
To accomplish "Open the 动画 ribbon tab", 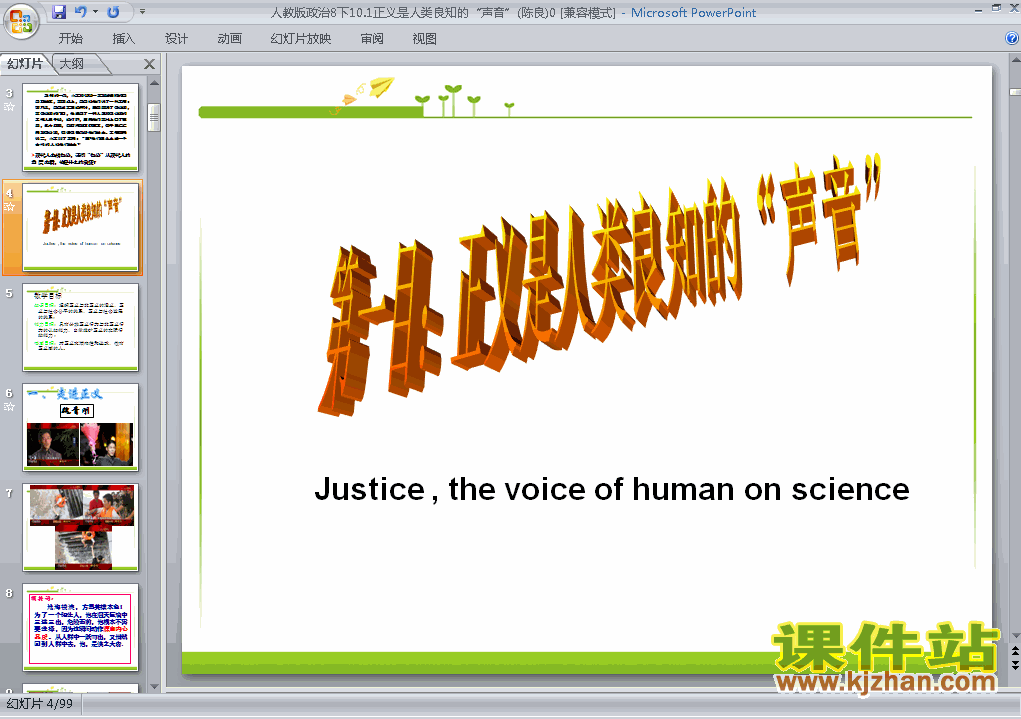I will coord(229,38).
